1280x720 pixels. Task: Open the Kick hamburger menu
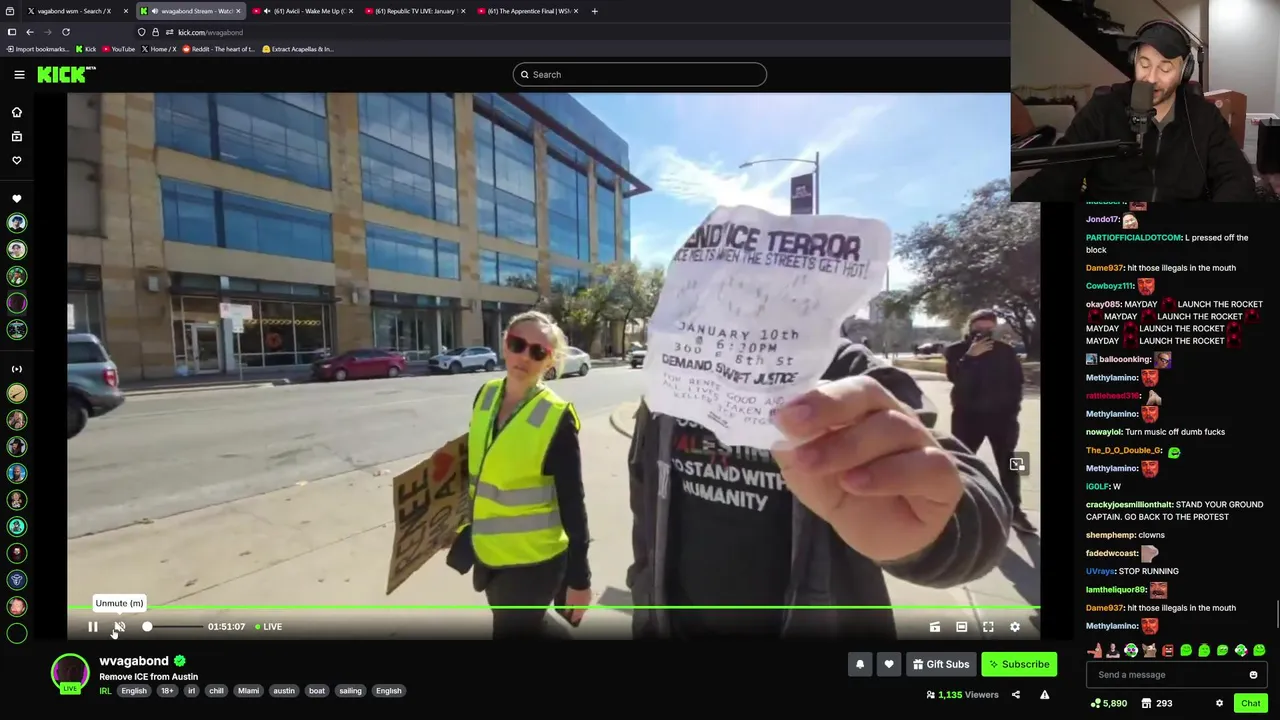coord(19,74)
